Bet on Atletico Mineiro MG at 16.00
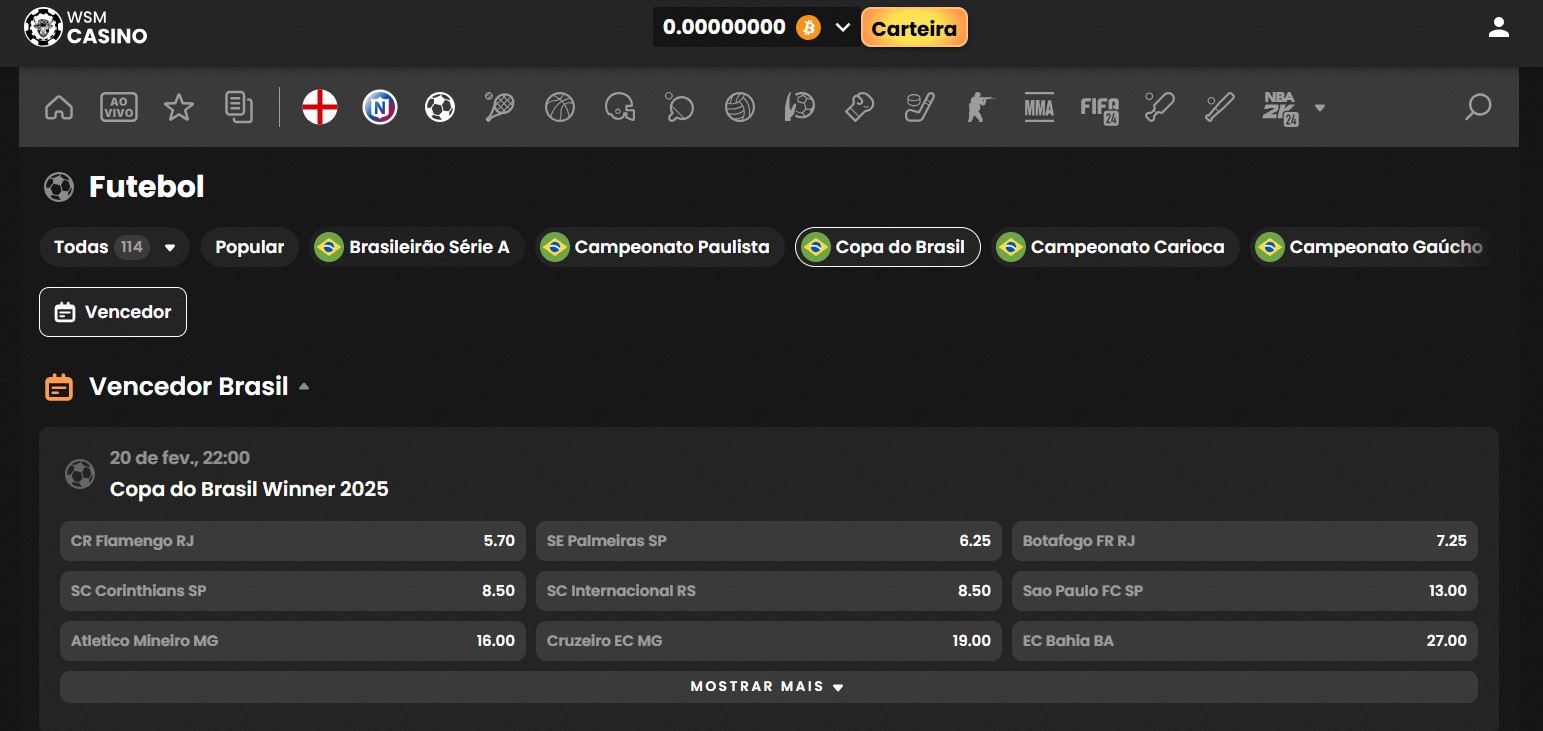The image size is (1543, 731). click(x=293, y=641)
